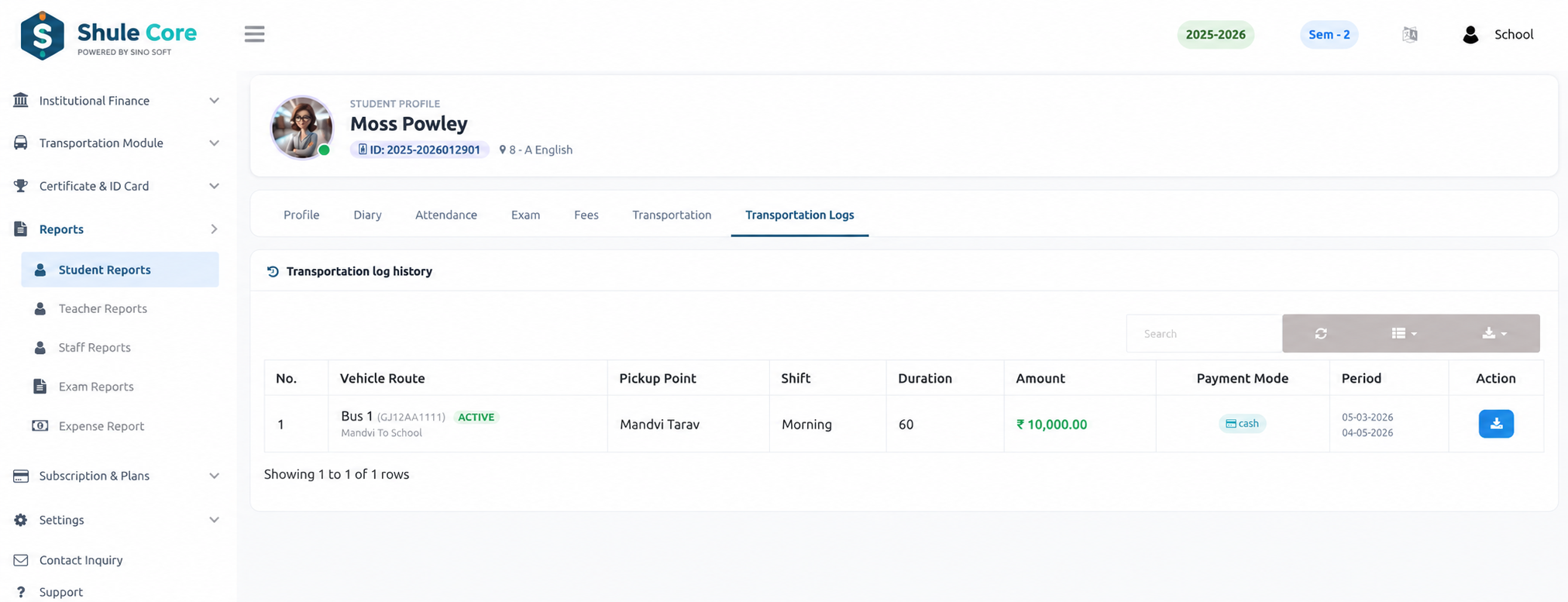This screenshot has height=602, width=1568.
Task: Toggle the hamburger sidebar menu
Action: [254, 34]
